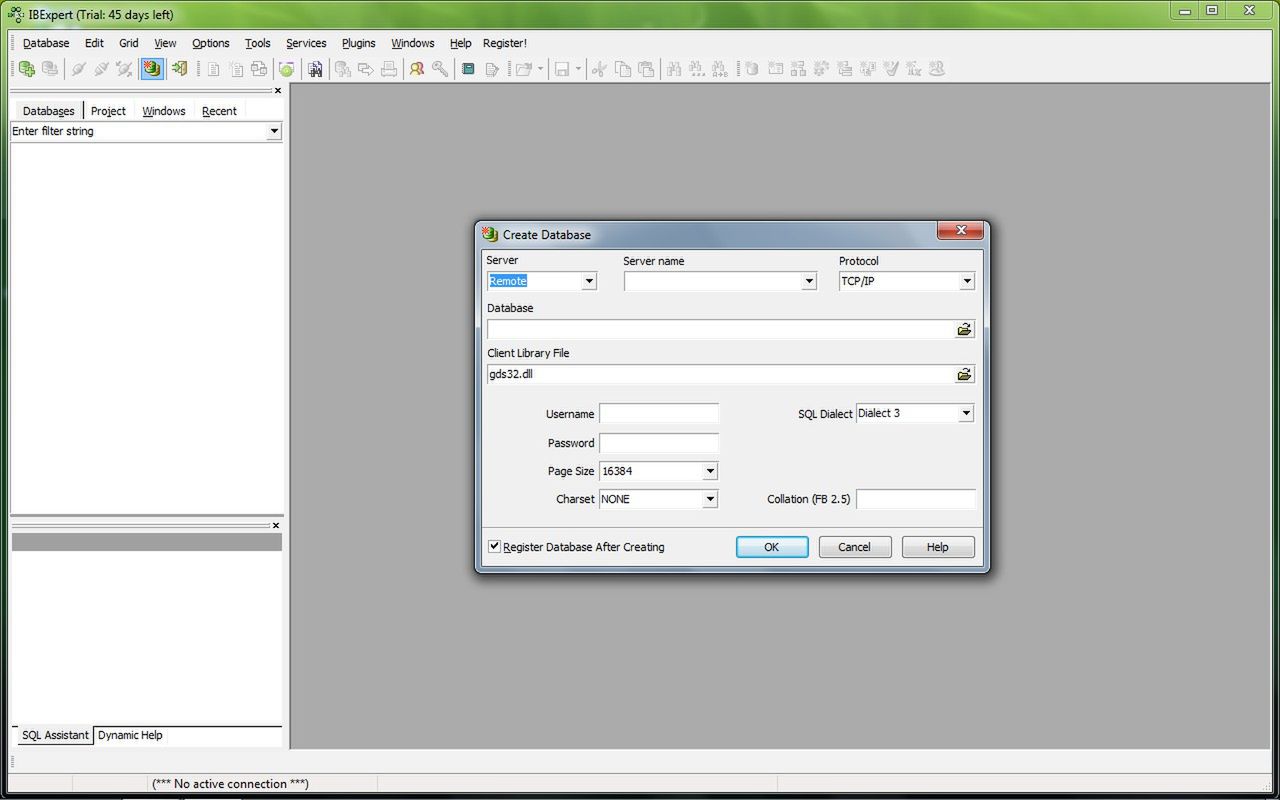Close the SQL Assistant panel

(x=277, y=525)
